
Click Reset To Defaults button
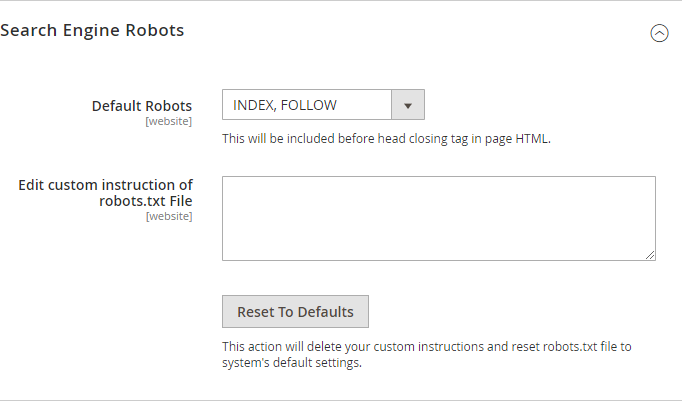pos(295,312)
